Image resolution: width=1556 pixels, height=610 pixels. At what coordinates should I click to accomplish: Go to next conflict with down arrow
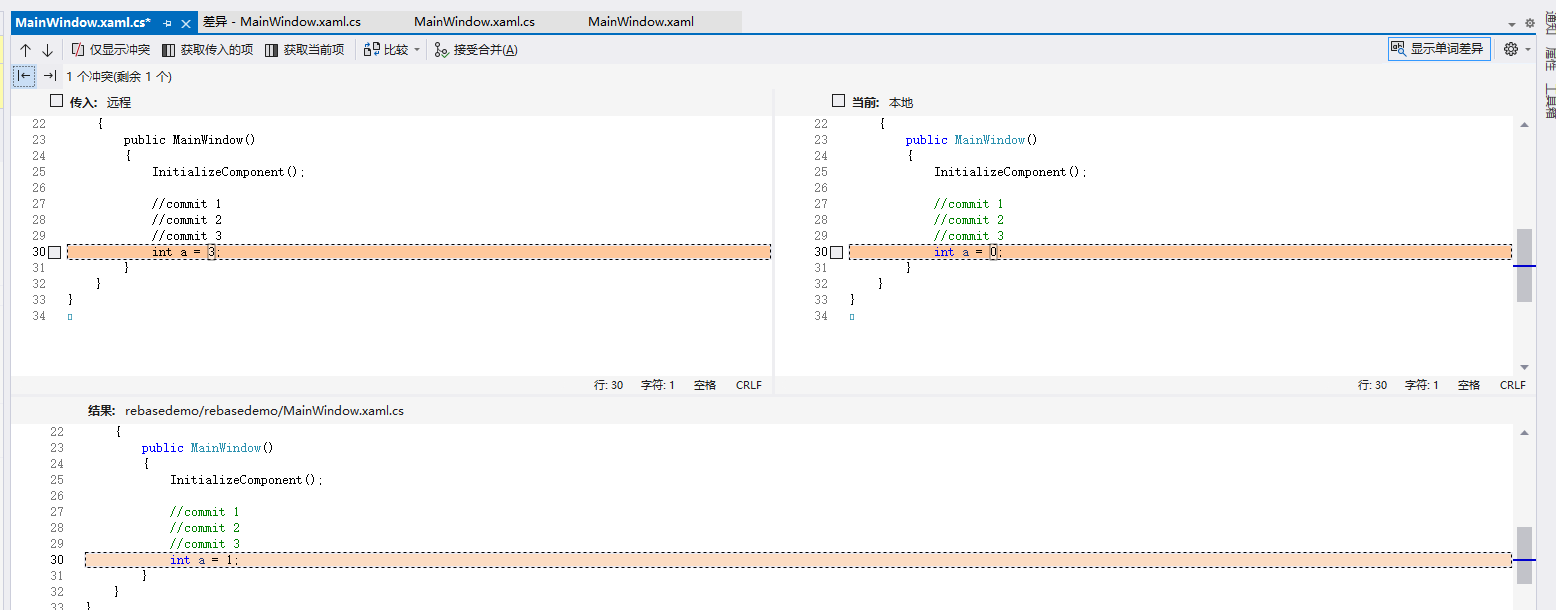[x=47, y=50]
